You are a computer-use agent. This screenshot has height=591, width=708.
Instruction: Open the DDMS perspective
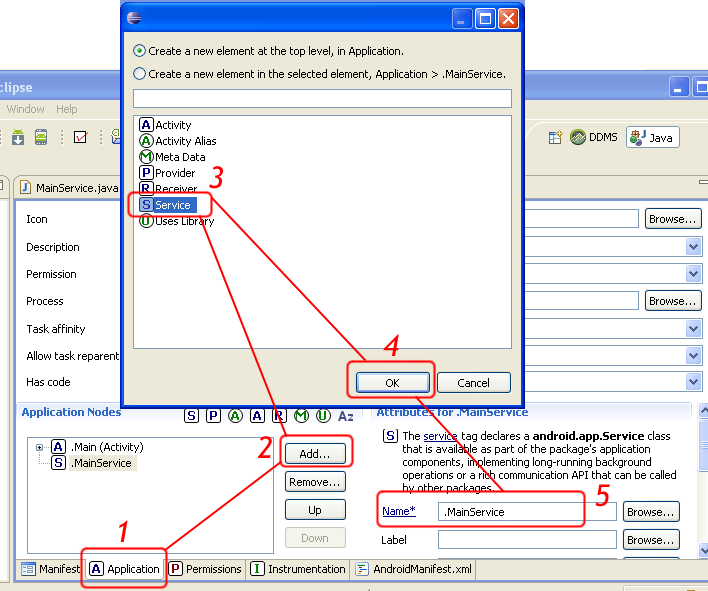point(594,137)
